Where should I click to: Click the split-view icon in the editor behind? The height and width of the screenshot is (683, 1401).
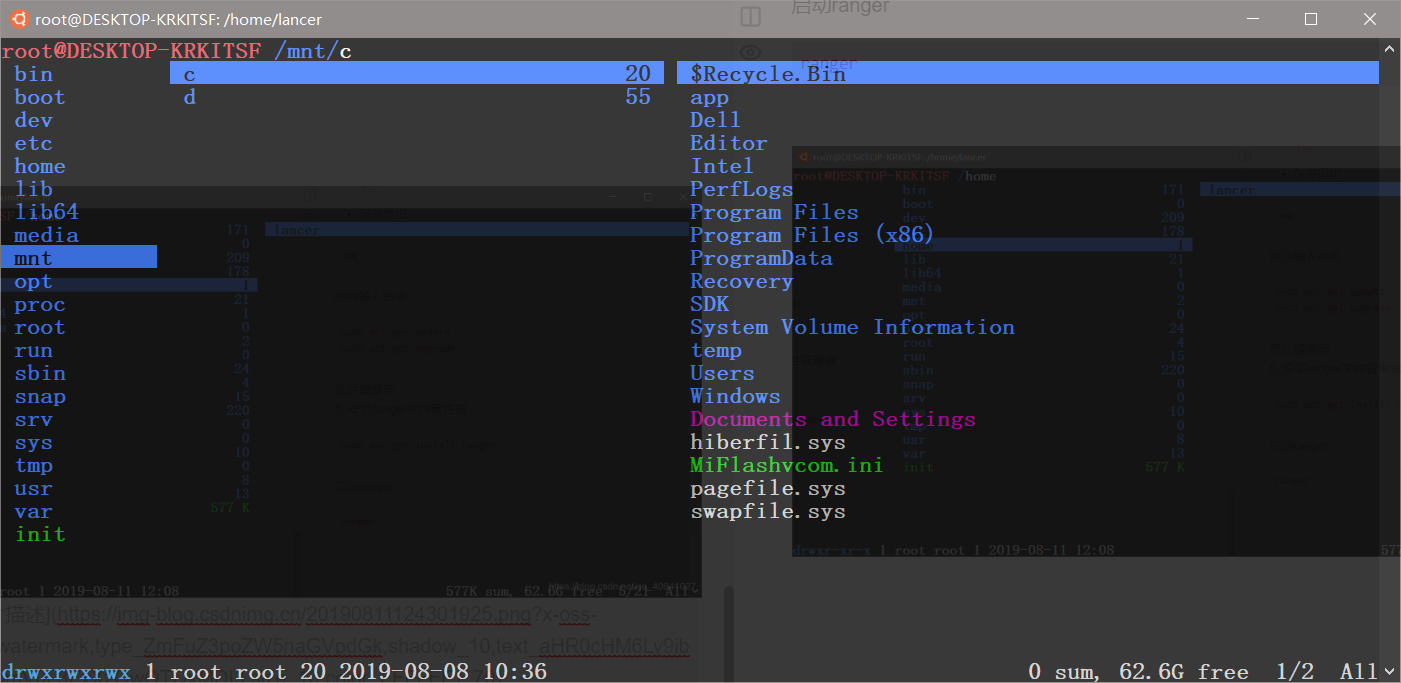point(749,16)
